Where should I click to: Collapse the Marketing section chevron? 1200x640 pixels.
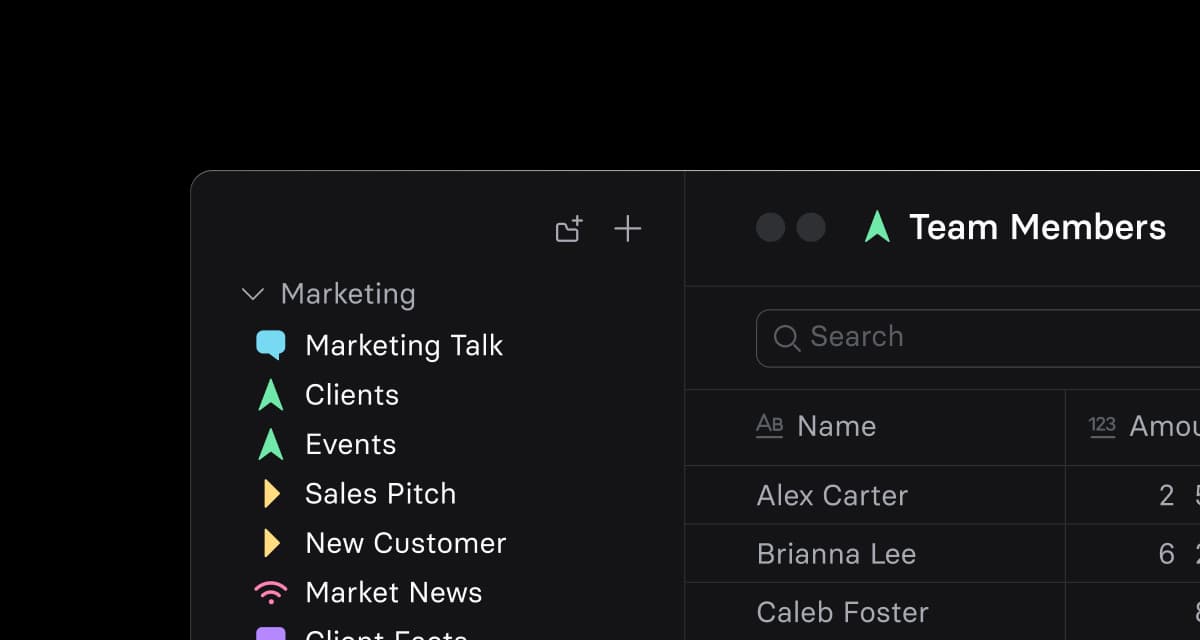[x=253, y=294]
